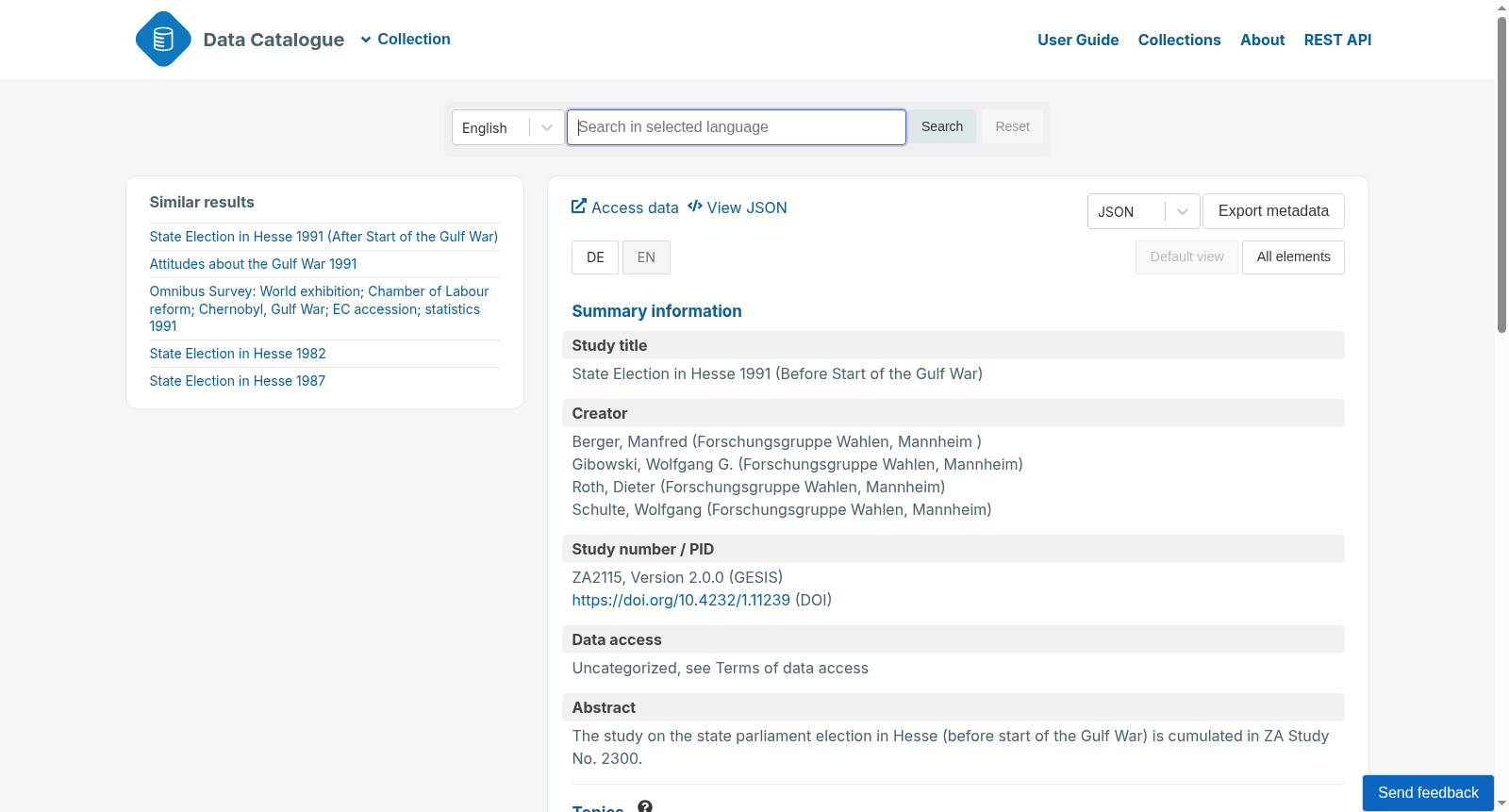This screenshot has width=1509, height=812.
Task: Click the Reset button
Action: 1012,126
